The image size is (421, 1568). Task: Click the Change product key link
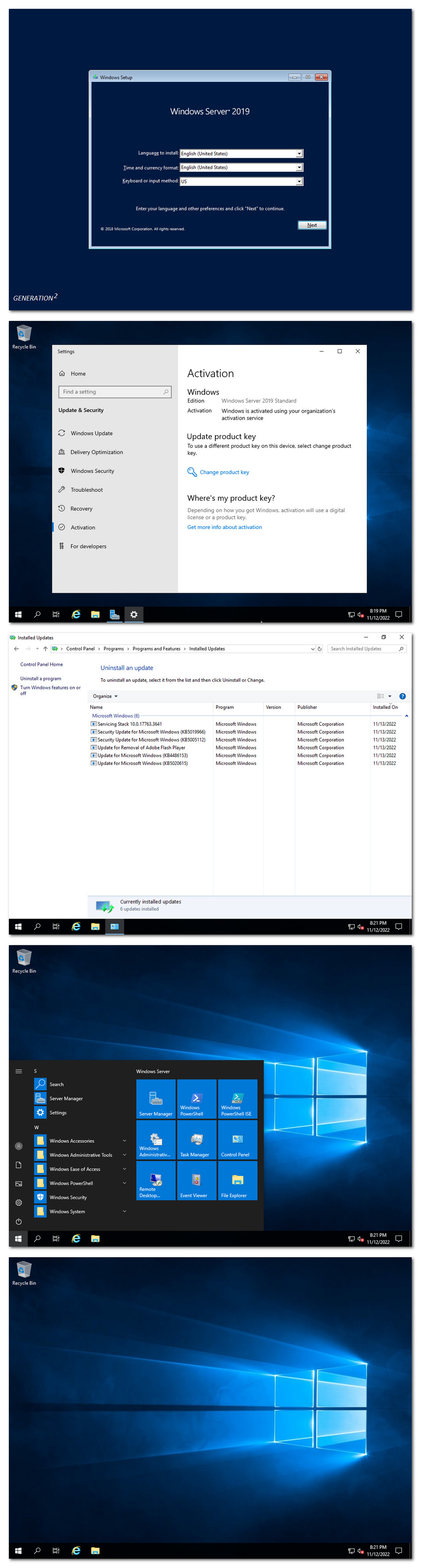[x=224, y=472]
